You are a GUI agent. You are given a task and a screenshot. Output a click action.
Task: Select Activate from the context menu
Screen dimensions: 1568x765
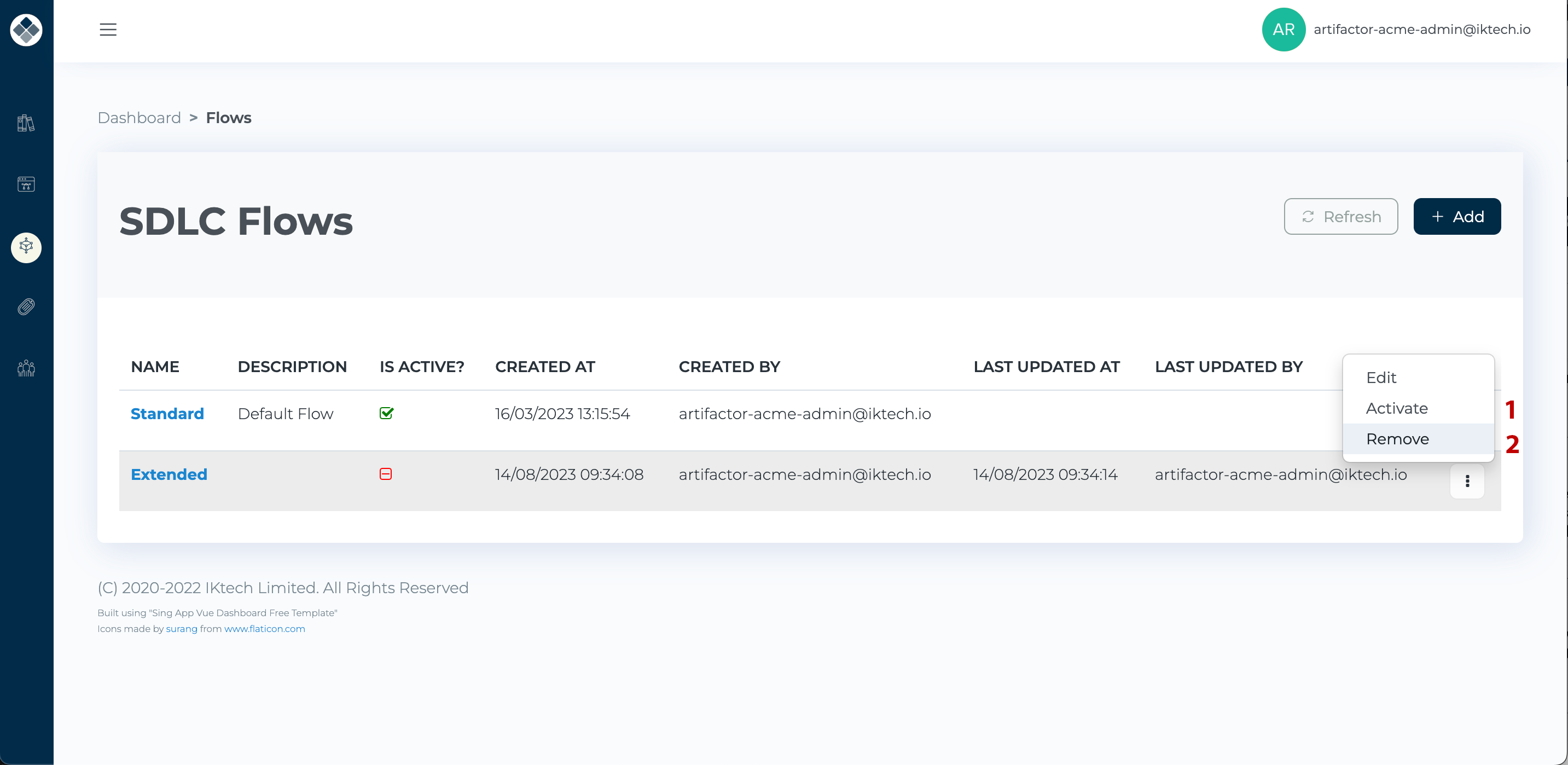[x=1396, y=408]
